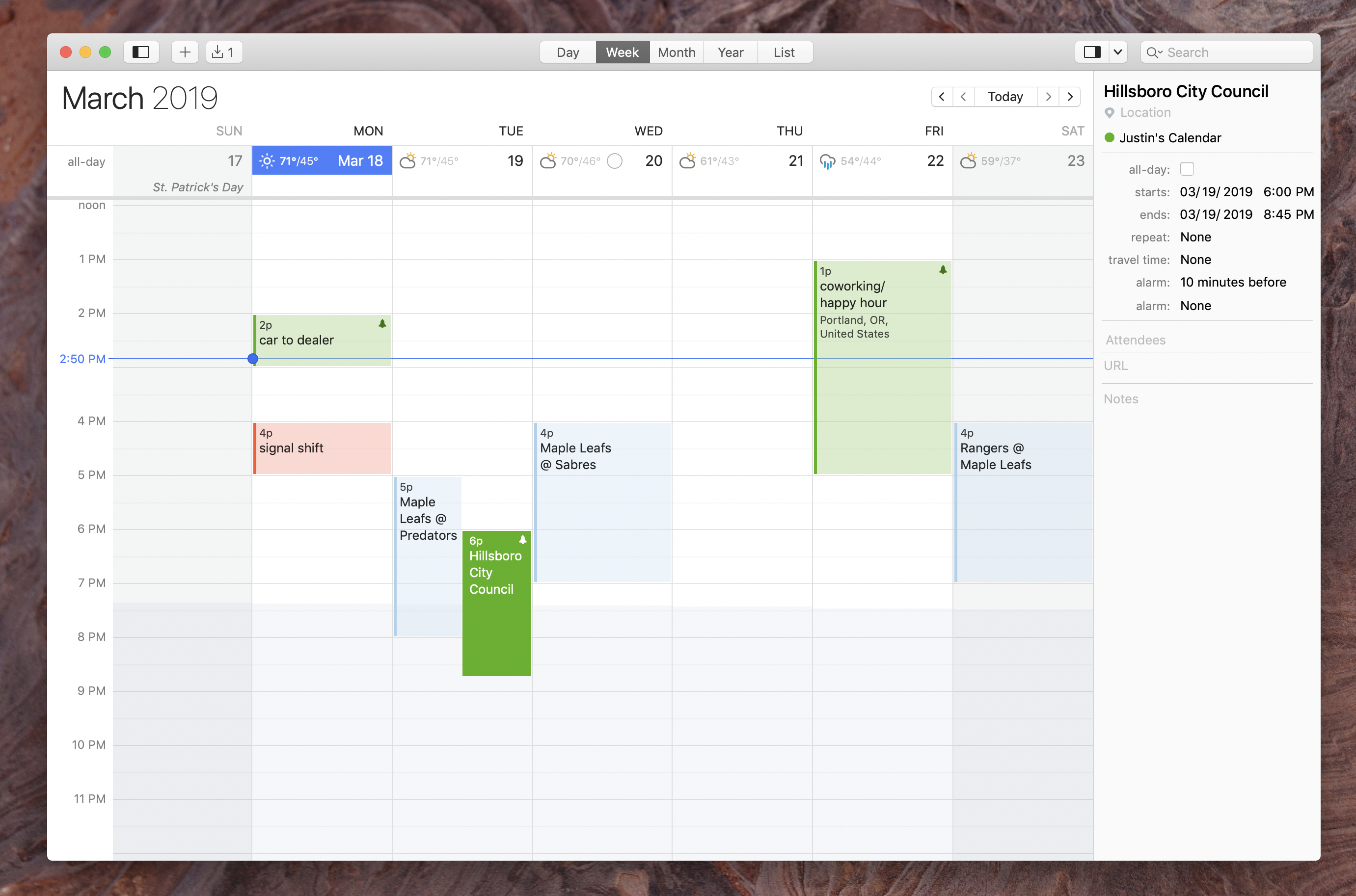This screenshot has height=896, width=1356.
Task: Click the double back navigation arrow
Action: click(941, 95)
